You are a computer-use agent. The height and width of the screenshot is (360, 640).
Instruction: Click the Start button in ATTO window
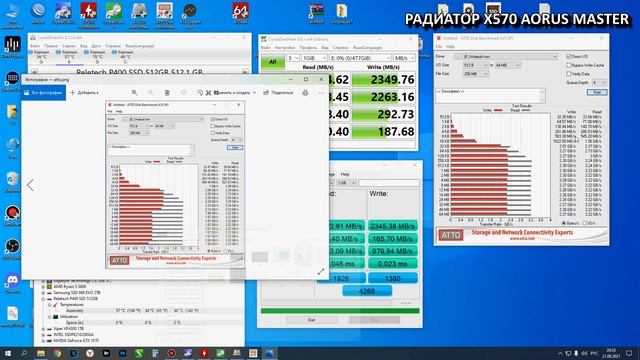coord(597,93)
